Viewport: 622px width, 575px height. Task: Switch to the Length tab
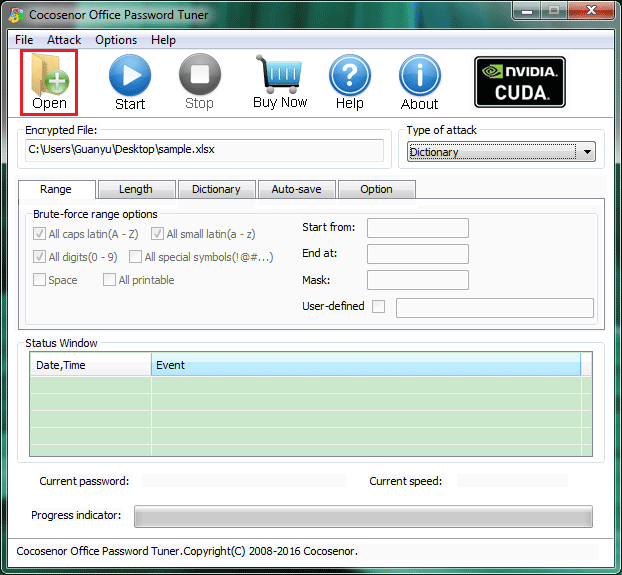[x=136, y=189]
